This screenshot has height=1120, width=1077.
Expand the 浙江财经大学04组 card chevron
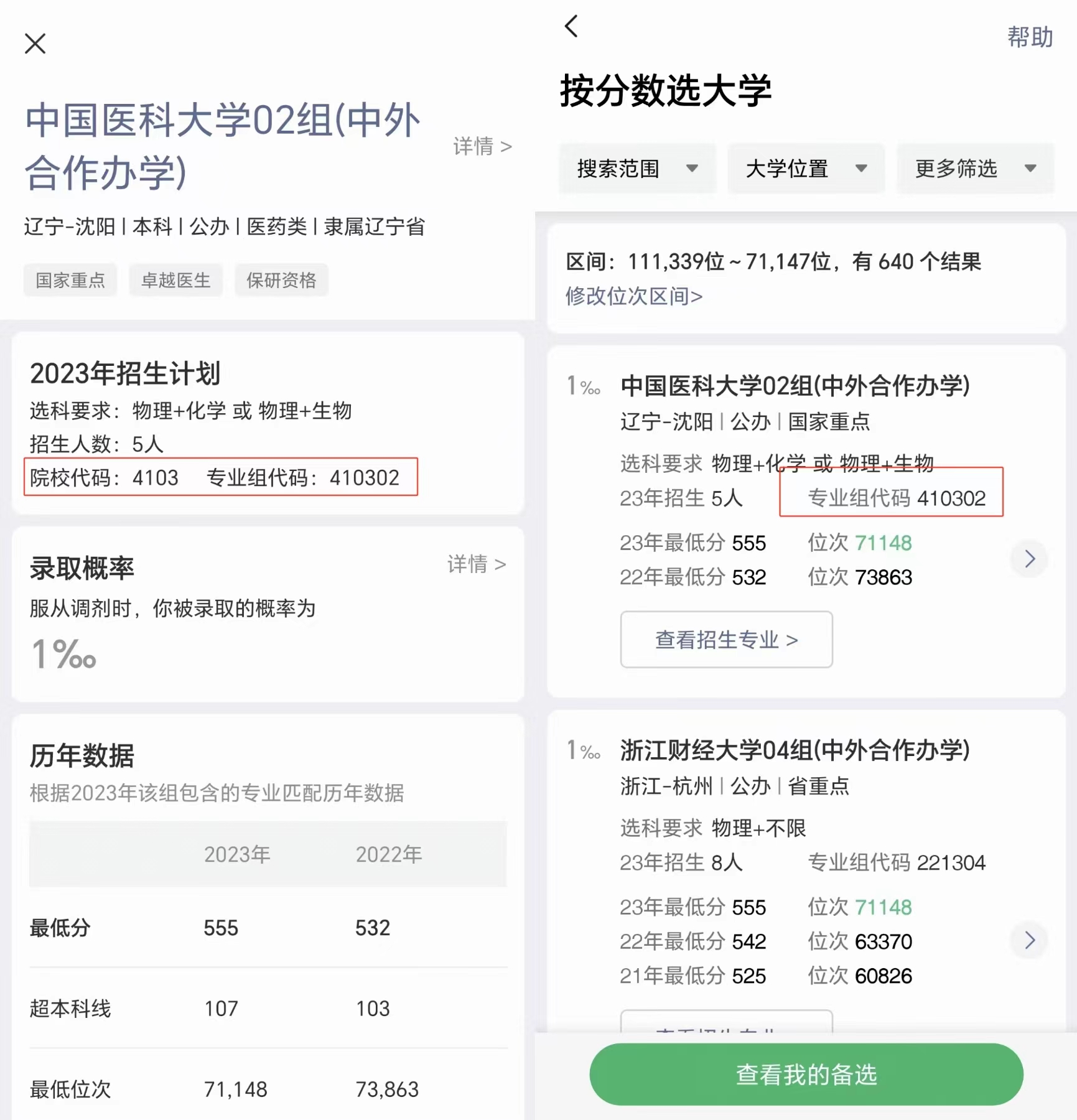[x=1028, y=941]
